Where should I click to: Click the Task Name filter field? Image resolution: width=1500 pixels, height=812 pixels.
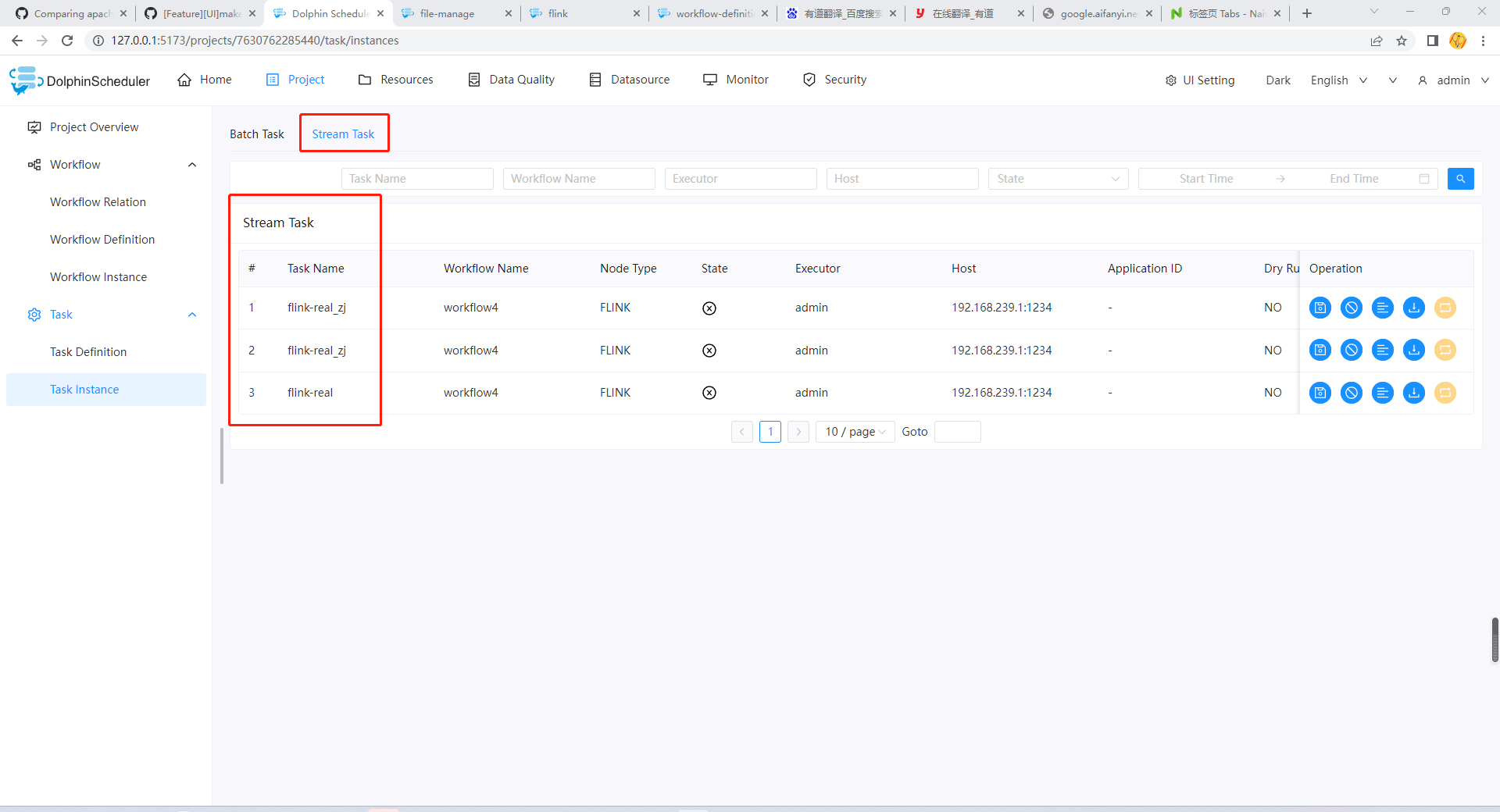pyautogui.click(x=417, y=179)
